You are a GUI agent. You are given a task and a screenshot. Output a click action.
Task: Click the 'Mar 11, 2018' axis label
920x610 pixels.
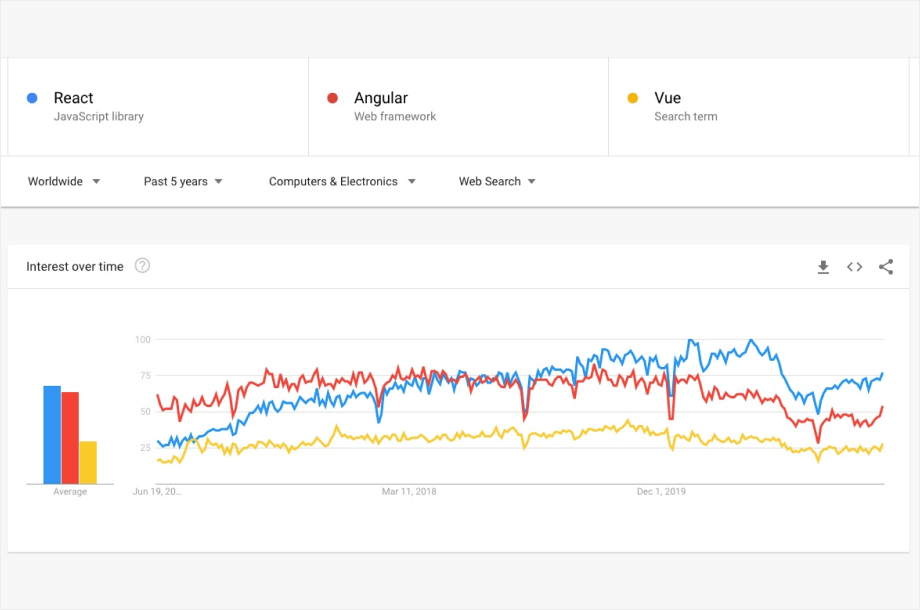(409, 492)
